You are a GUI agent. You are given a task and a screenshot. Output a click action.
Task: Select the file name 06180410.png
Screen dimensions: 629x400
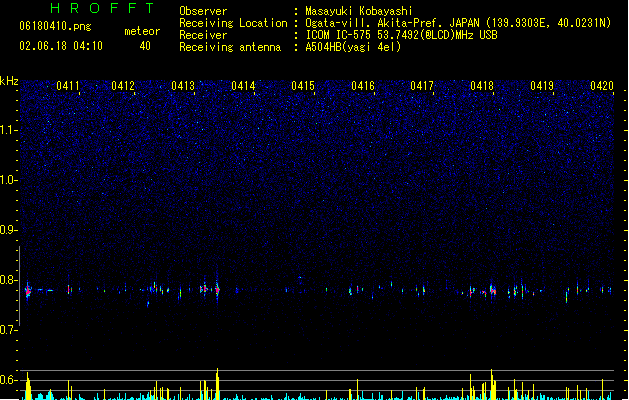pos(55,26)
